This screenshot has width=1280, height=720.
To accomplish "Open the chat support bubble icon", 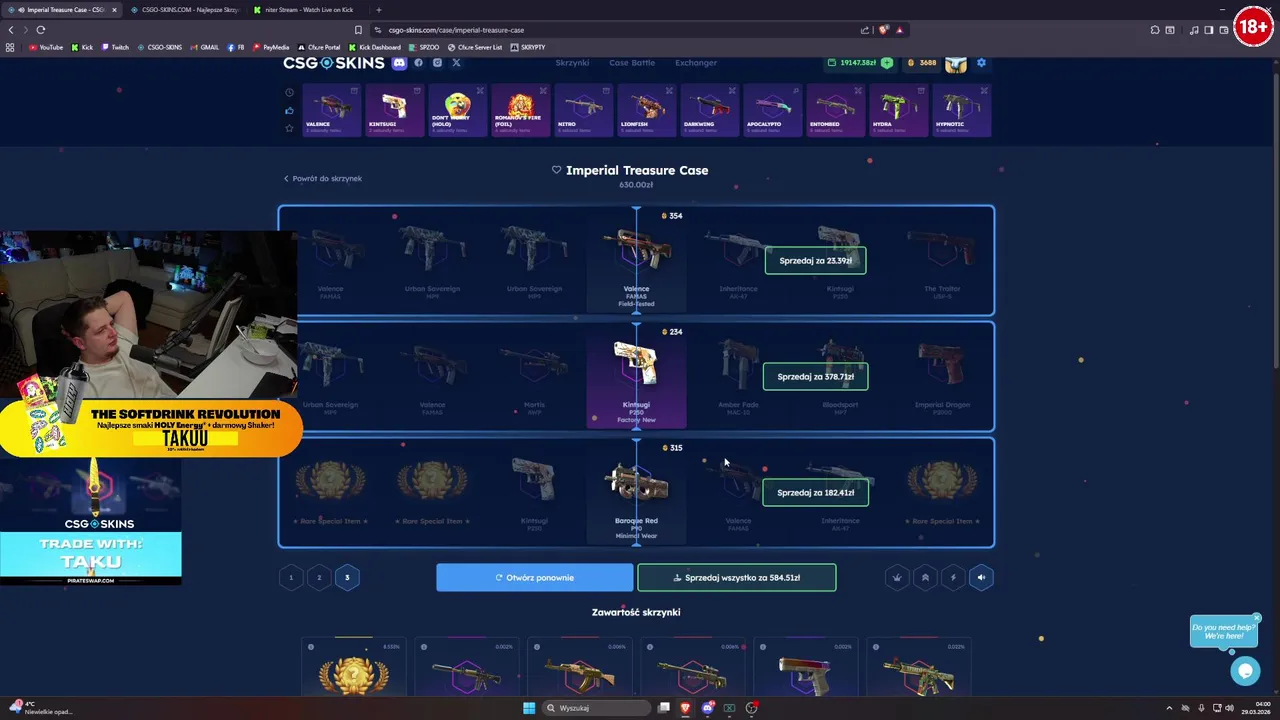I will [x=1245, y=671].
